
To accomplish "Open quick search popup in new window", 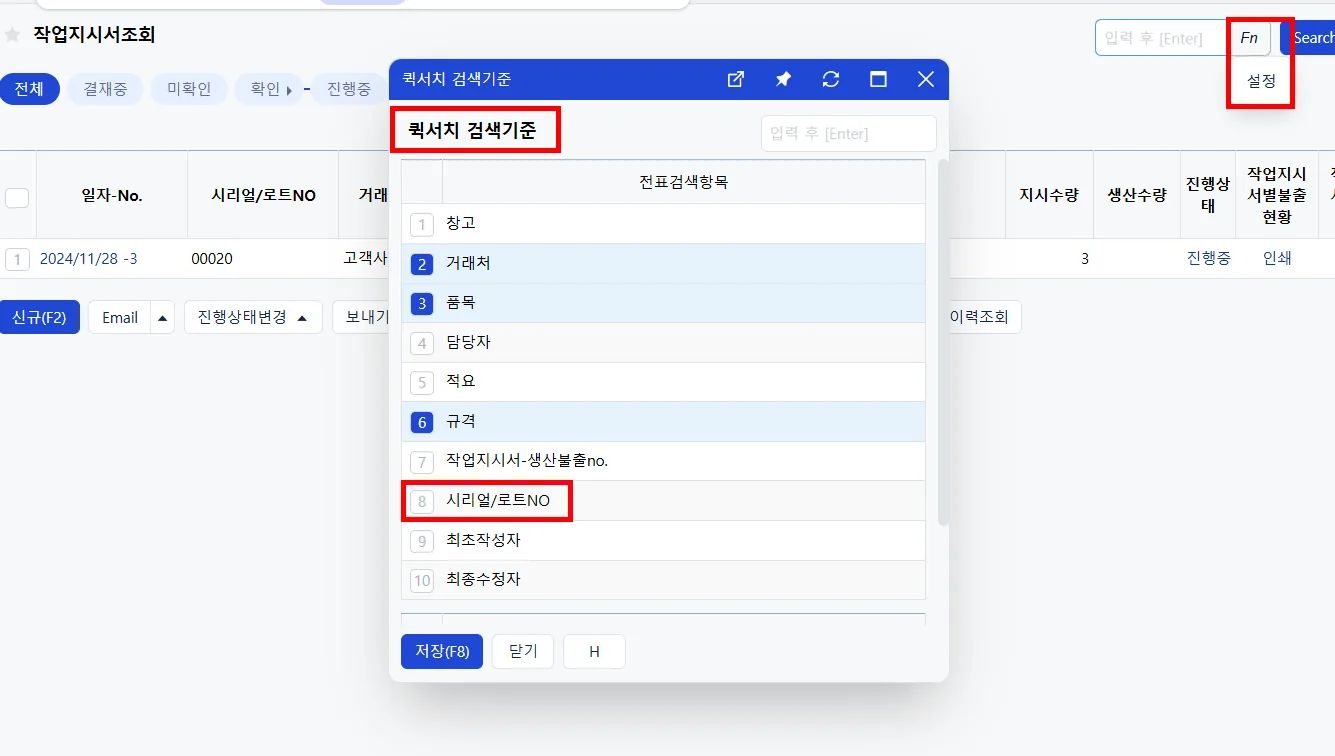I will pos(735,79).
